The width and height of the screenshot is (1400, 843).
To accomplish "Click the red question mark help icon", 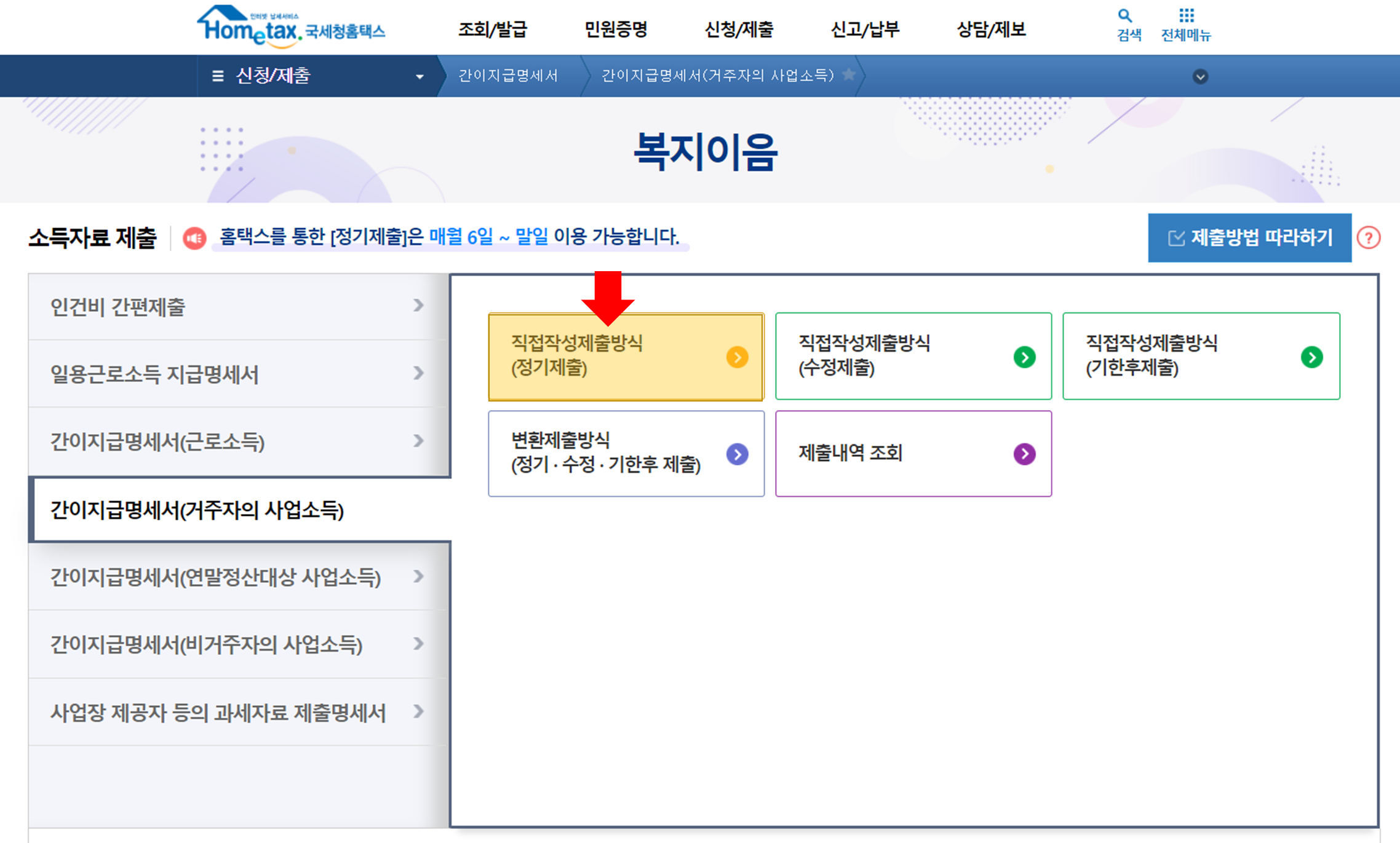I will click(x=1369, y=238).
